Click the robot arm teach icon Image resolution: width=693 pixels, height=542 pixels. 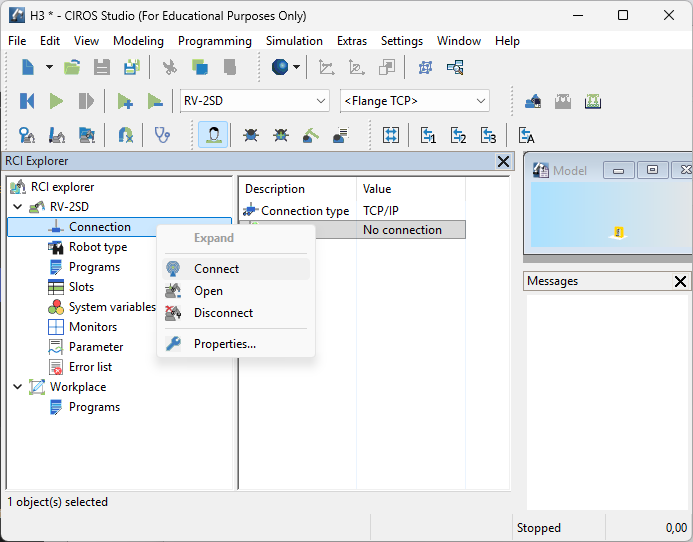click(x=311, y=135)
